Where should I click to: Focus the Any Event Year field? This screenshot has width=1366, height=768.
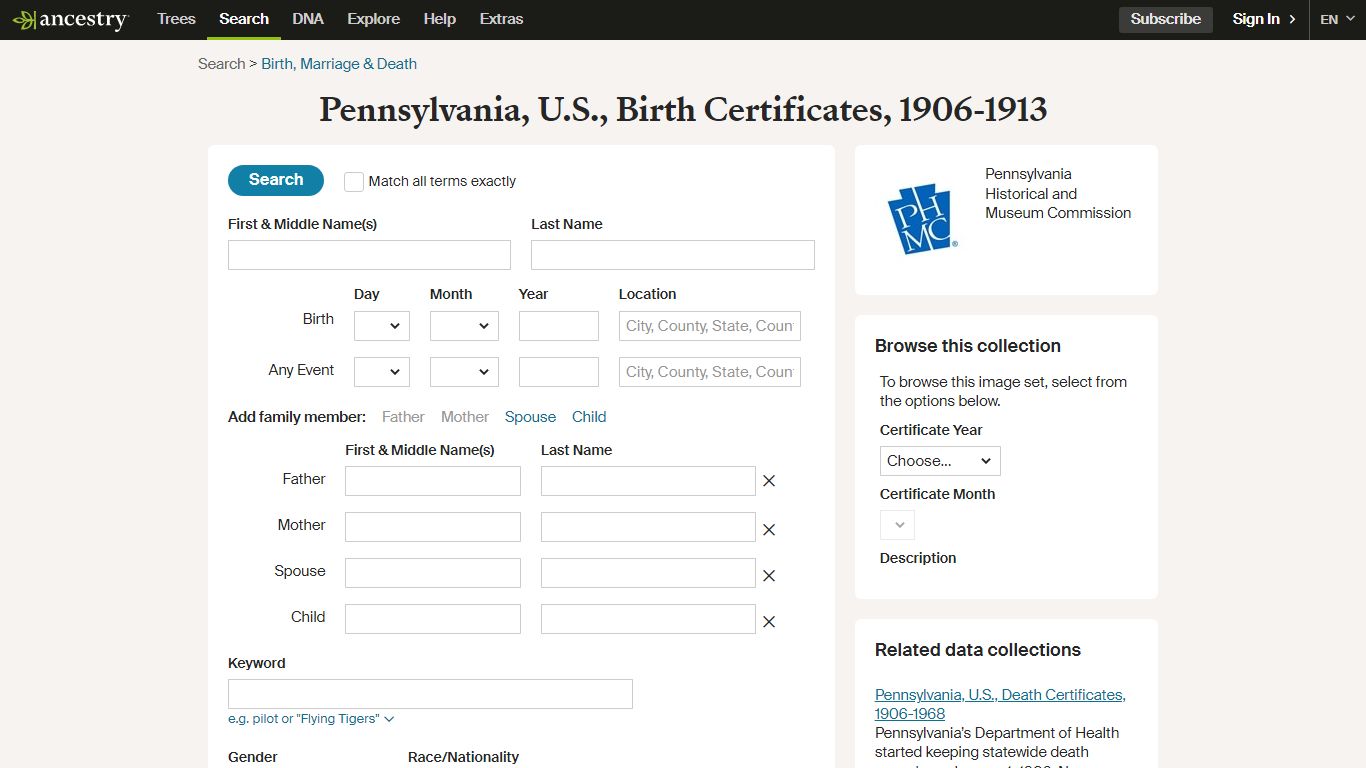click(559, 372)
